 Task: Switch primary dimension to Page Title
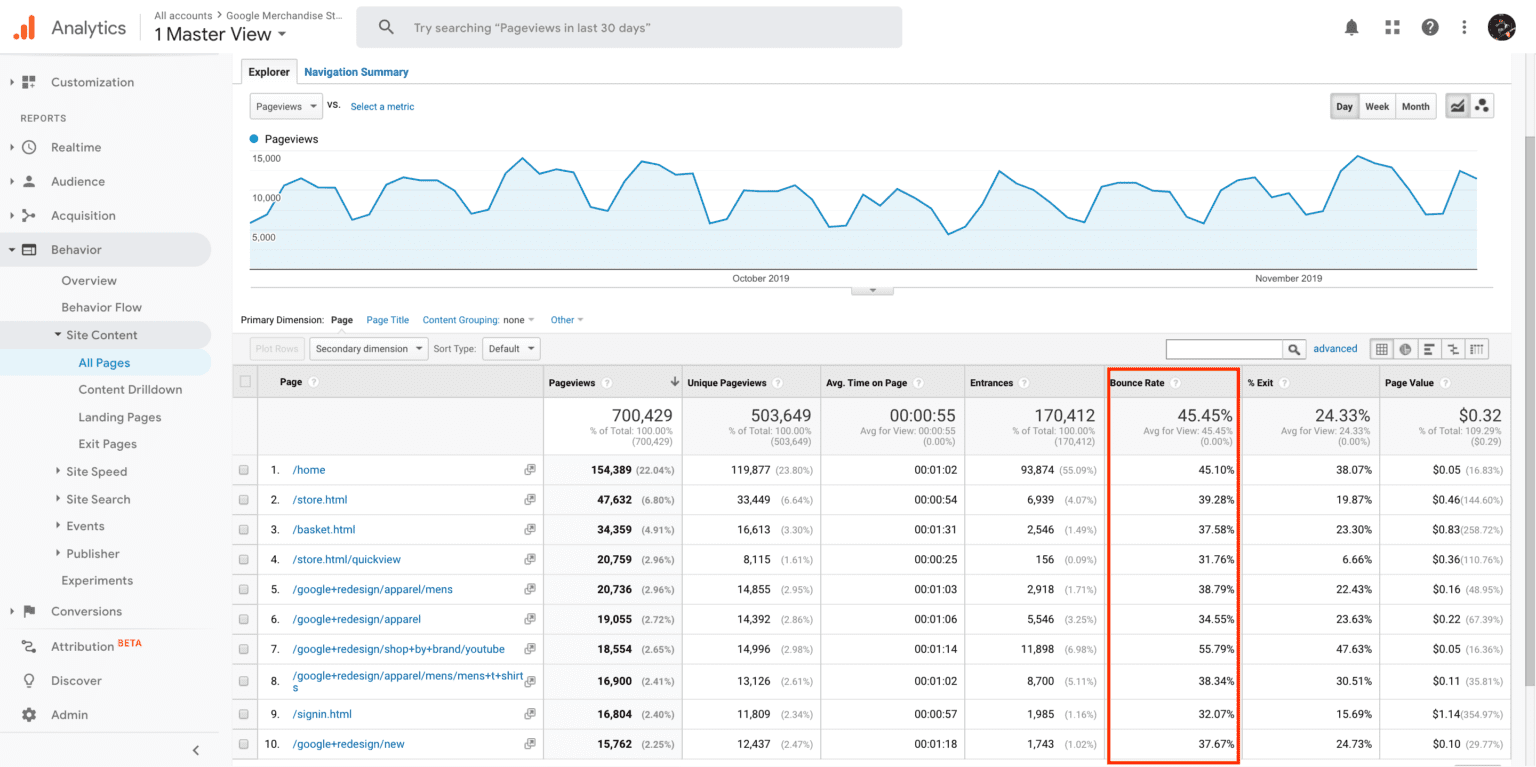(387, 320)
